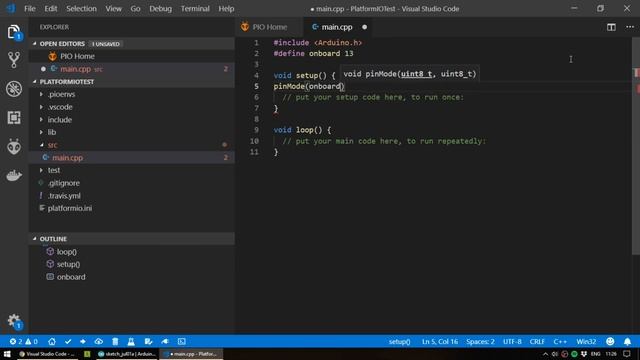Open the Explorer view in activity bar
Viewport: 640px width, 360px height.
click(x=13, y=32)
